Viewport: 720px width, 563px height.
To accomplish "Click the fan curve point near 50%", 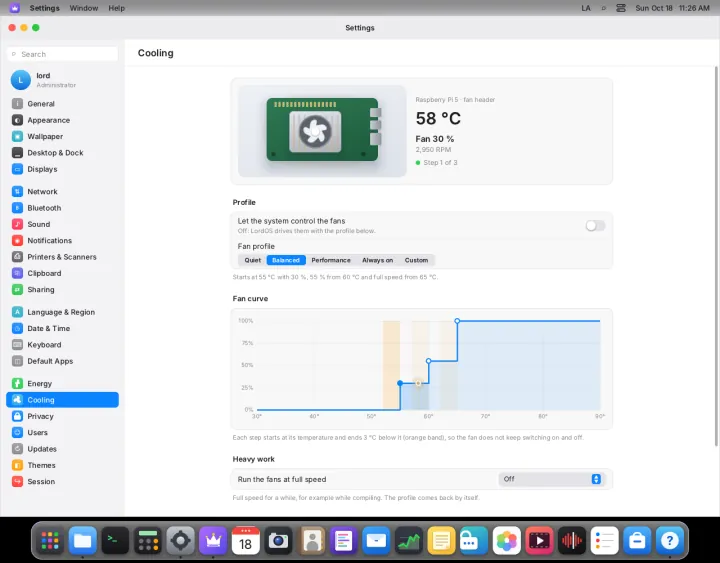I will [428, 361].
